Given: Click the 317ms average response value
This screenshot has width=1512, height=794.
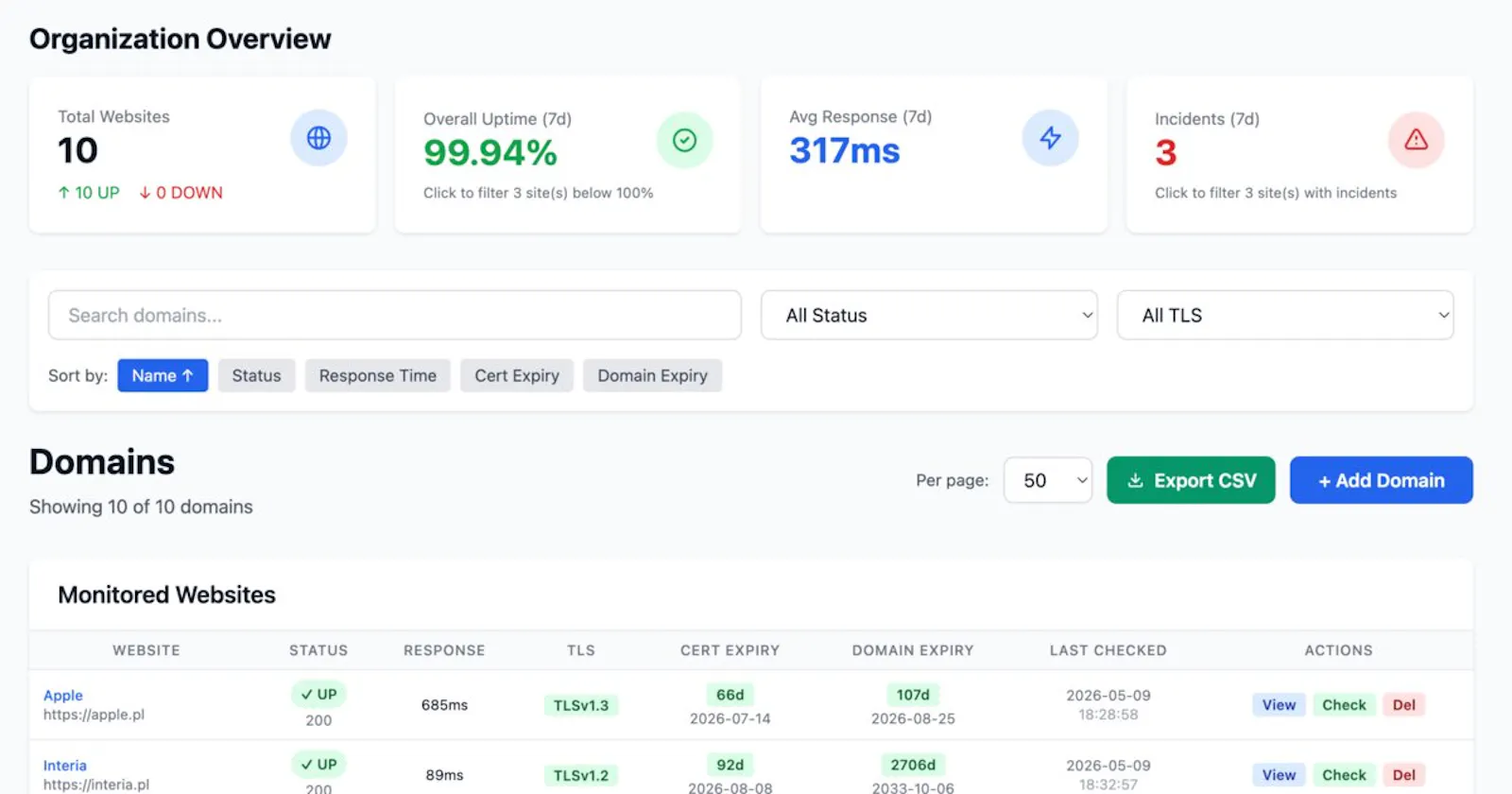Looking at the screenshot, I should 845,150.
